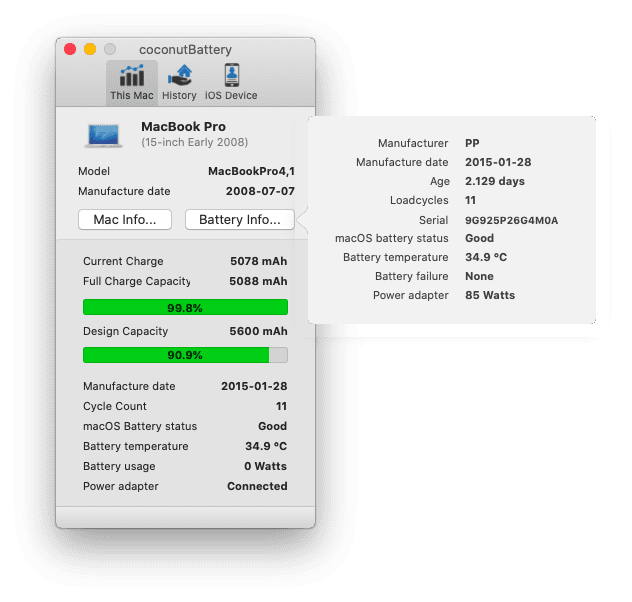Select the Power adapter Connected value
Image resolution: width=632 pixels, height=602 pixels.
coord(257,486)
